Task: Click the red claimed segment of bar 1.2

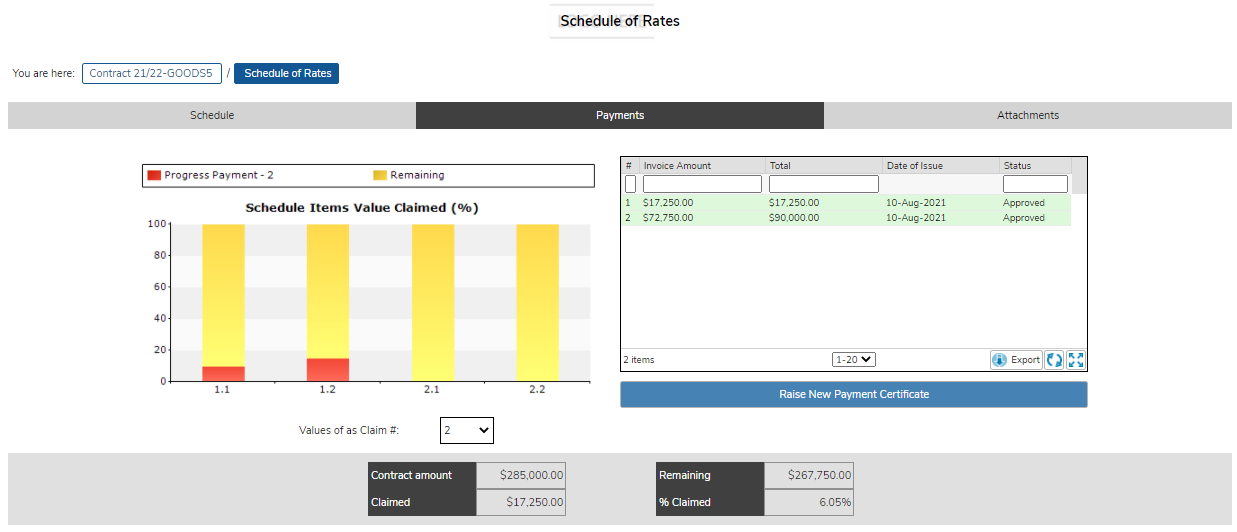Action: (328, 370)
